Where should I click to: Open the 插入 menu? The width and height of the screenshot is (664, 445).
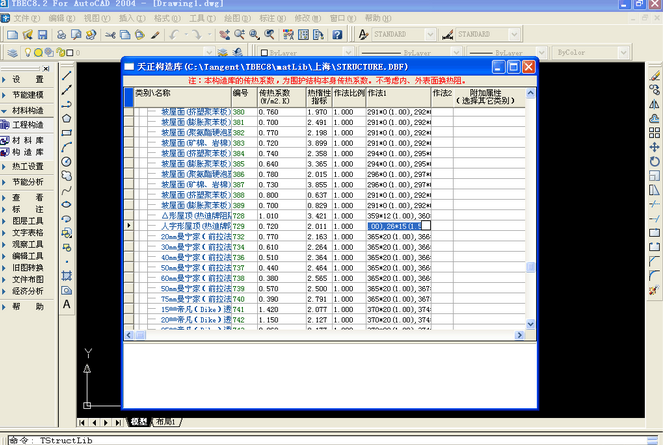[132, 18]
